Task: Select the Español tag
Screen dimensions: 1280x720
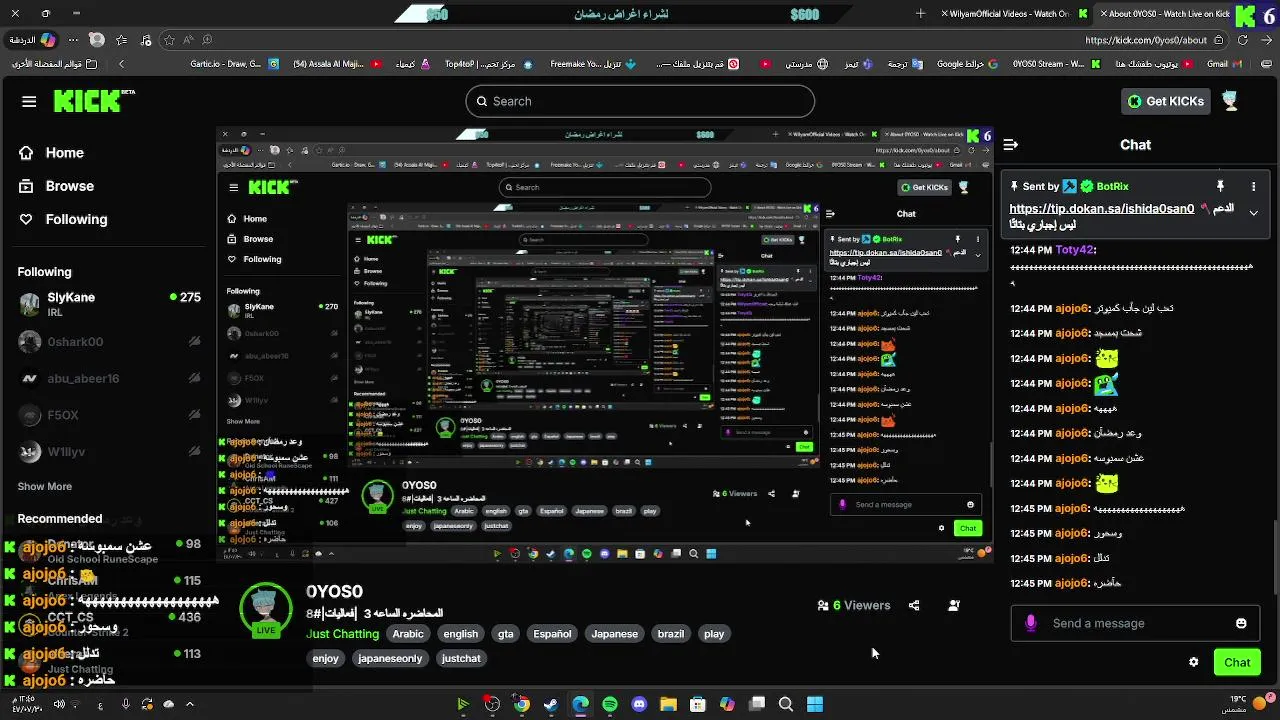Action: pos(552,634)
